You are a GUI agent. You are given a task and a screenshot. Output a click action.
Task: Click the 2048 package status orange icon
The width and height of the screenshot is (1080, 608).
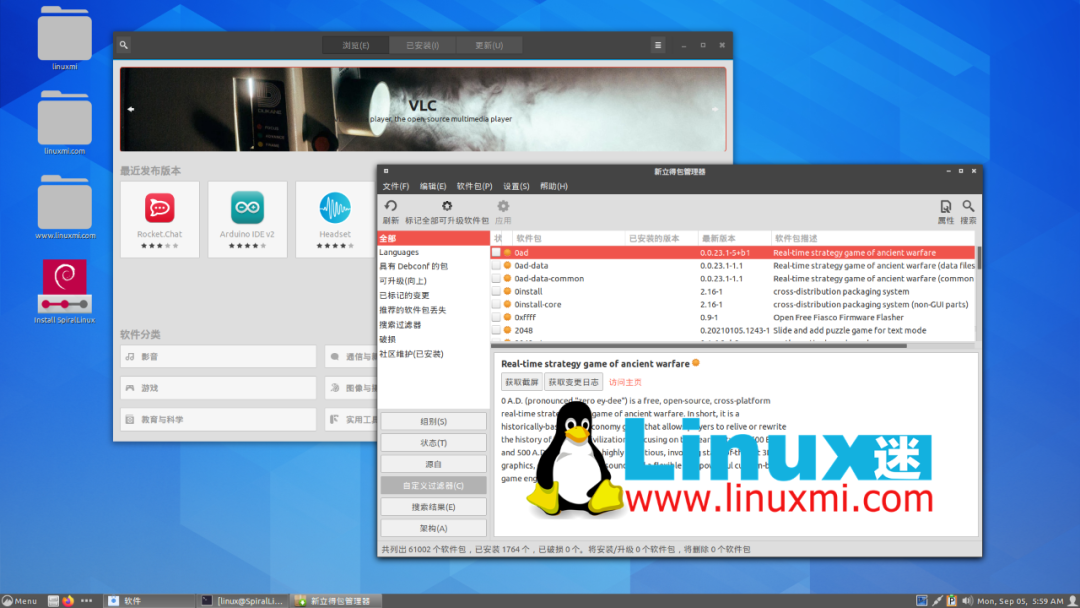(x=508, y=331)
